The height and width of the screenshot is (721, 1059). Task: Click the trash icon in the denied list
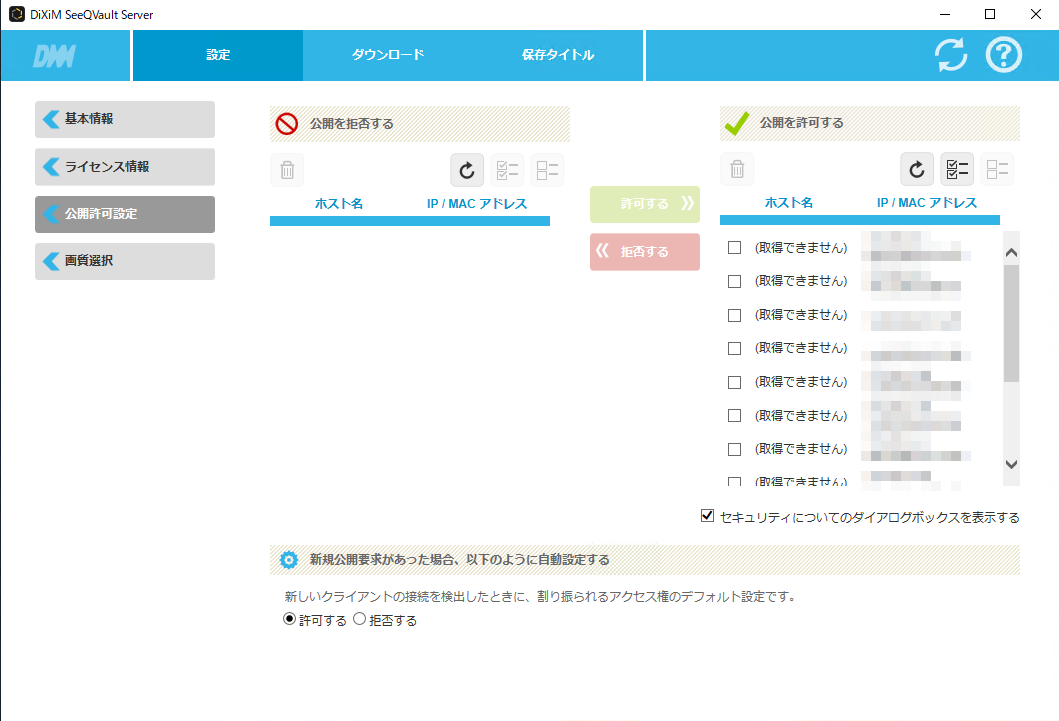[x=287, y=170]
